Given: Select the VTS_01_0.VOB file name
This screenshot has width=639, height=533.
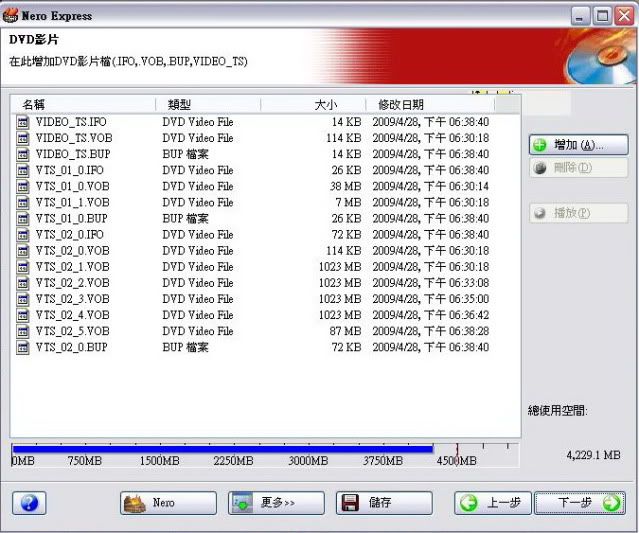Looking at the screenshot, I should click(73, 186).
